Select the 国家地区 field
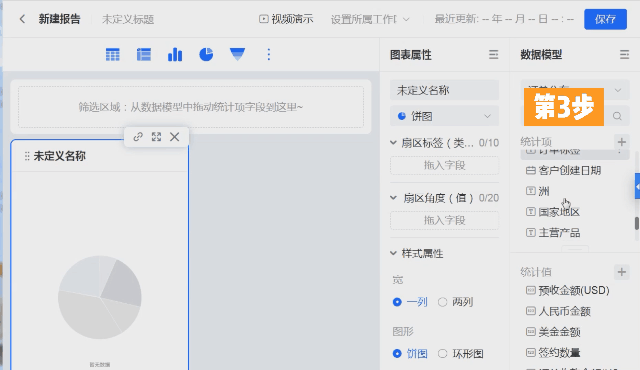Viewport: 640px width, 370px height. pos(559,212)
